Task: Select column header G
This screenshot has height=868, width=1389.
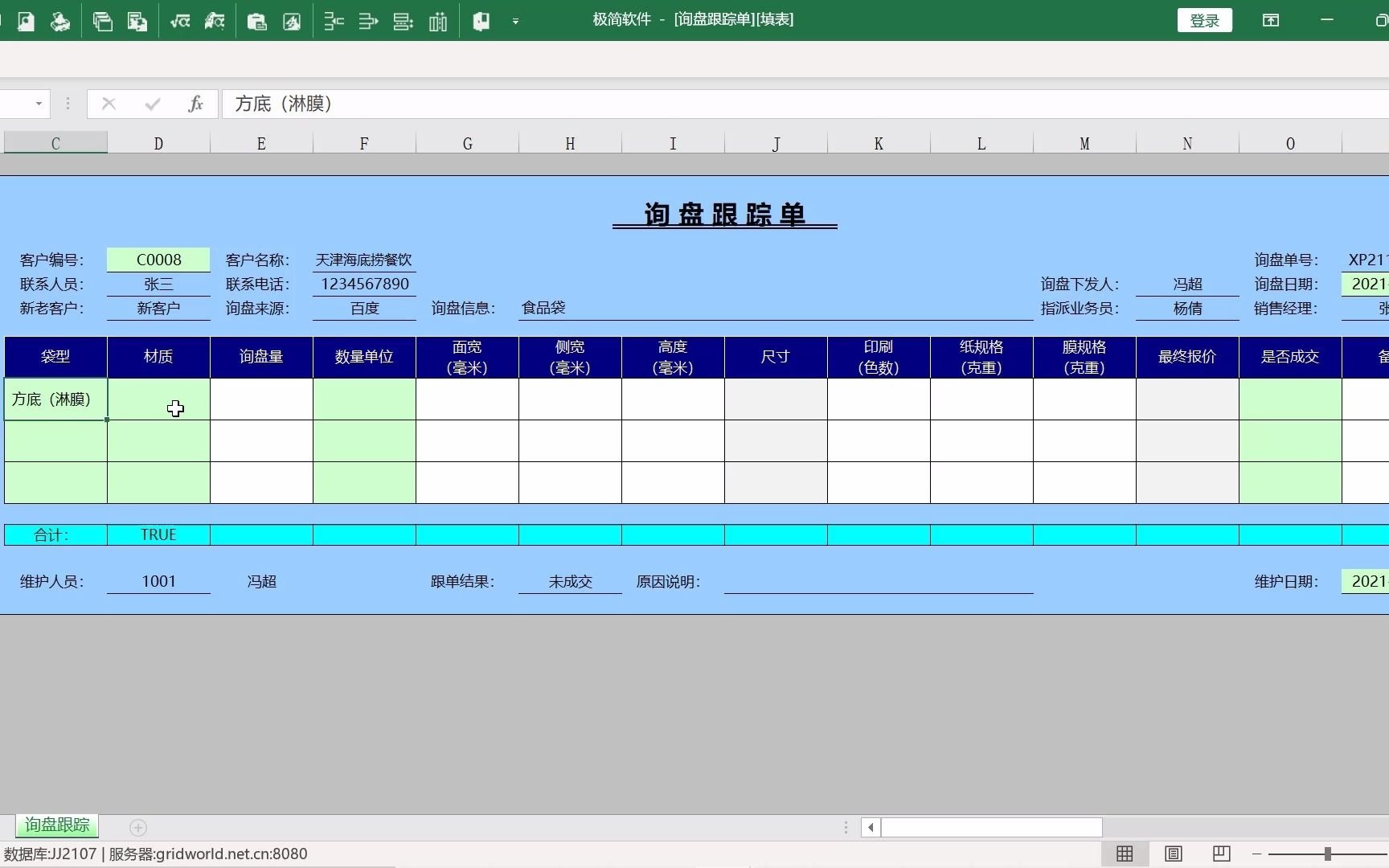Action: pyautogui.click(x=467, y=143)
